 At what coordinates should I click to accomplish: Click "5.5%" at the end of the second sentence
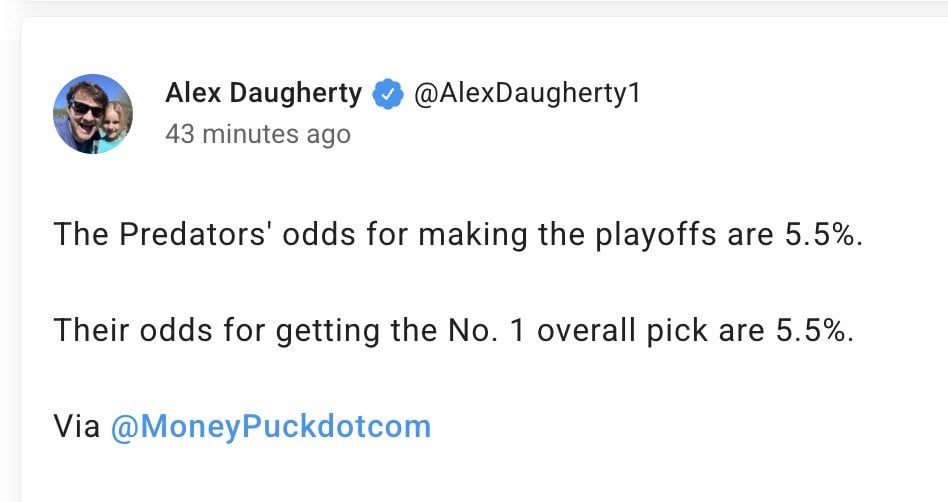point(815,331)
